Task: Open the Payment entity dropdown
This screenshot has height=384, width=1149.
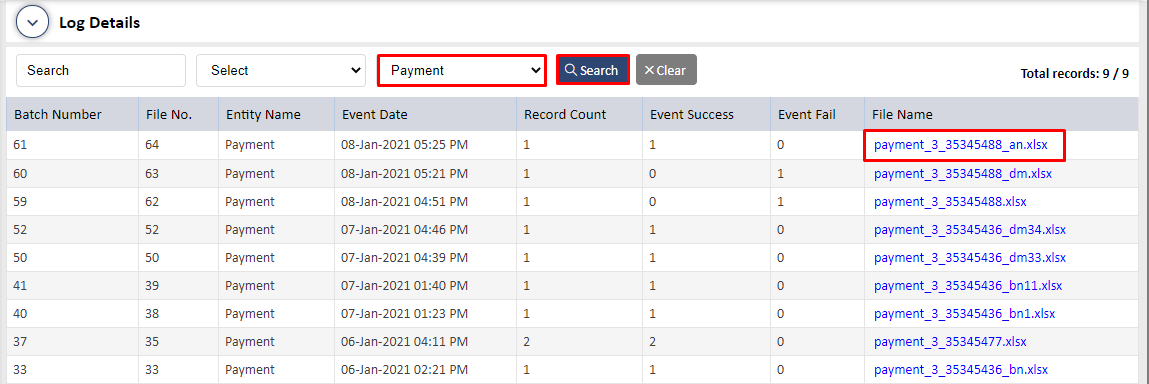Action: pos(462,70)
